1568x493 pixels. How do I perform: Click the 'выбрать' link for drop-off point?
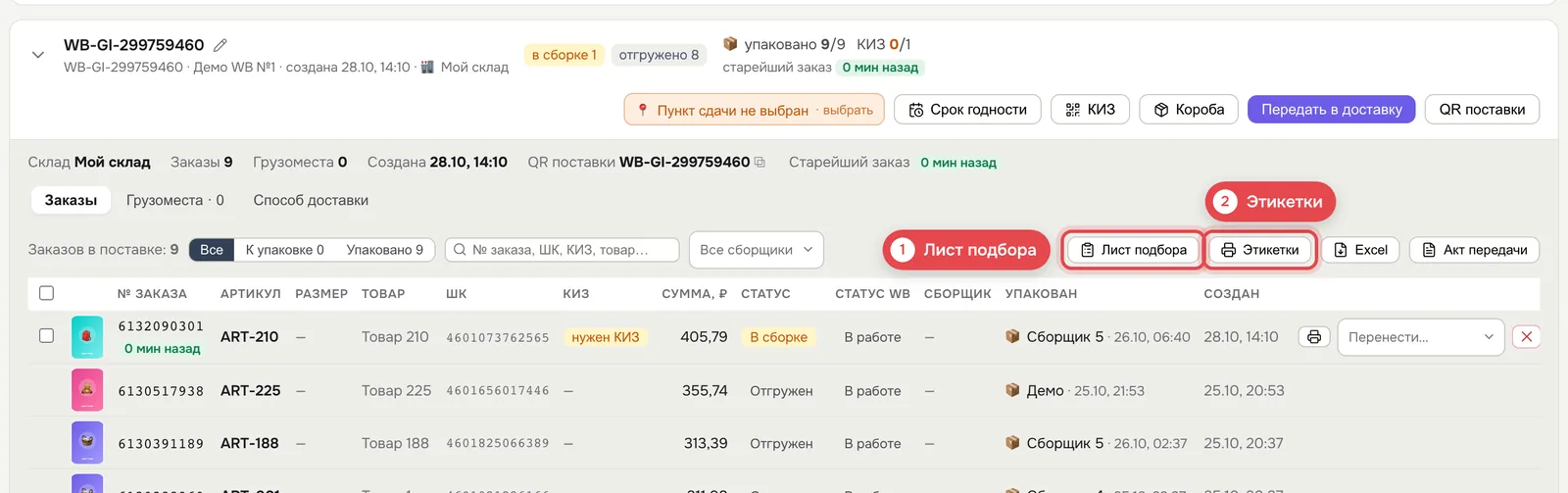pos(848,110)
